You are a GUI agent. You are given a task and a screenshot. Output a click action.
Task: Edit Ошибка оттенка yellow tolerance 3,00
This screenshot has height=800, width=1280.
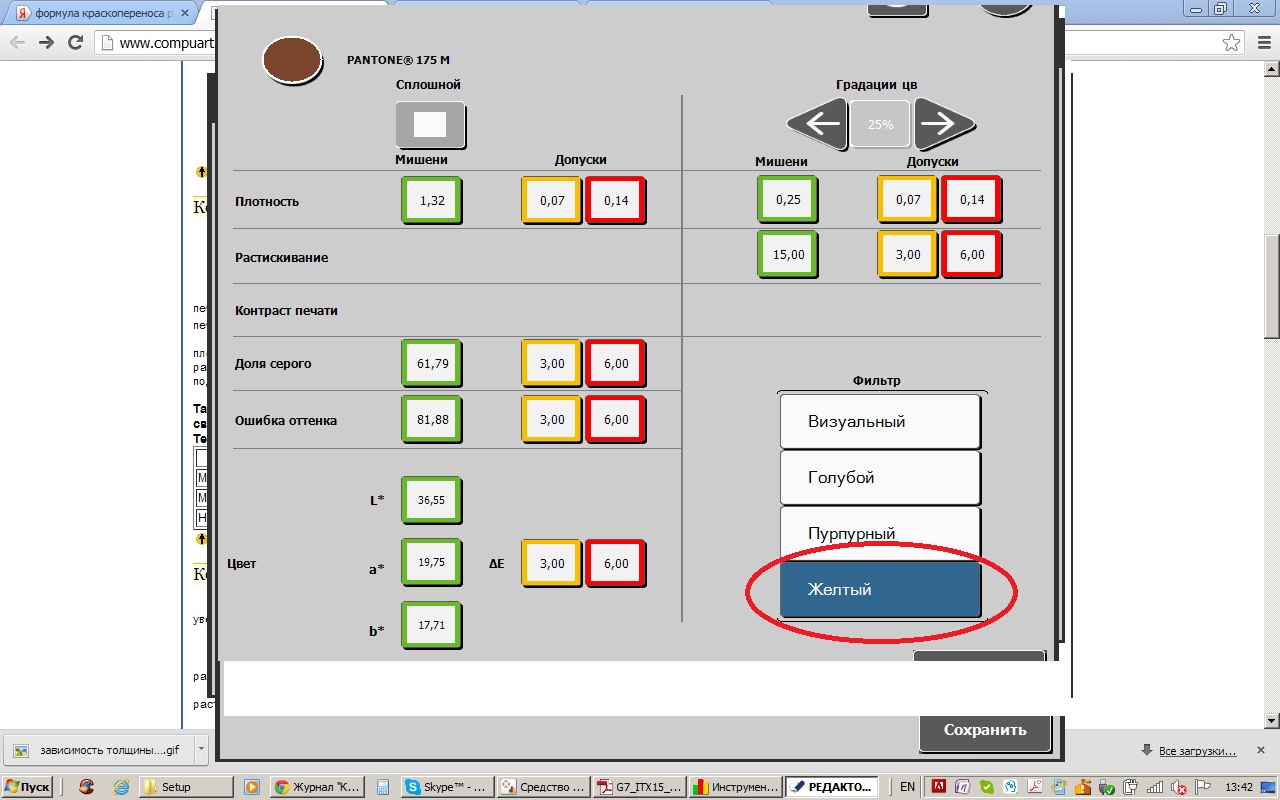pos(551,419)
